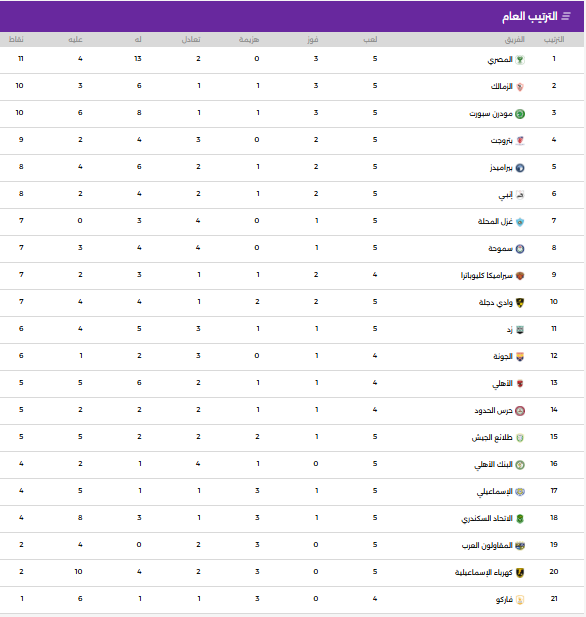Click the الجونة team name

(503, 357)
